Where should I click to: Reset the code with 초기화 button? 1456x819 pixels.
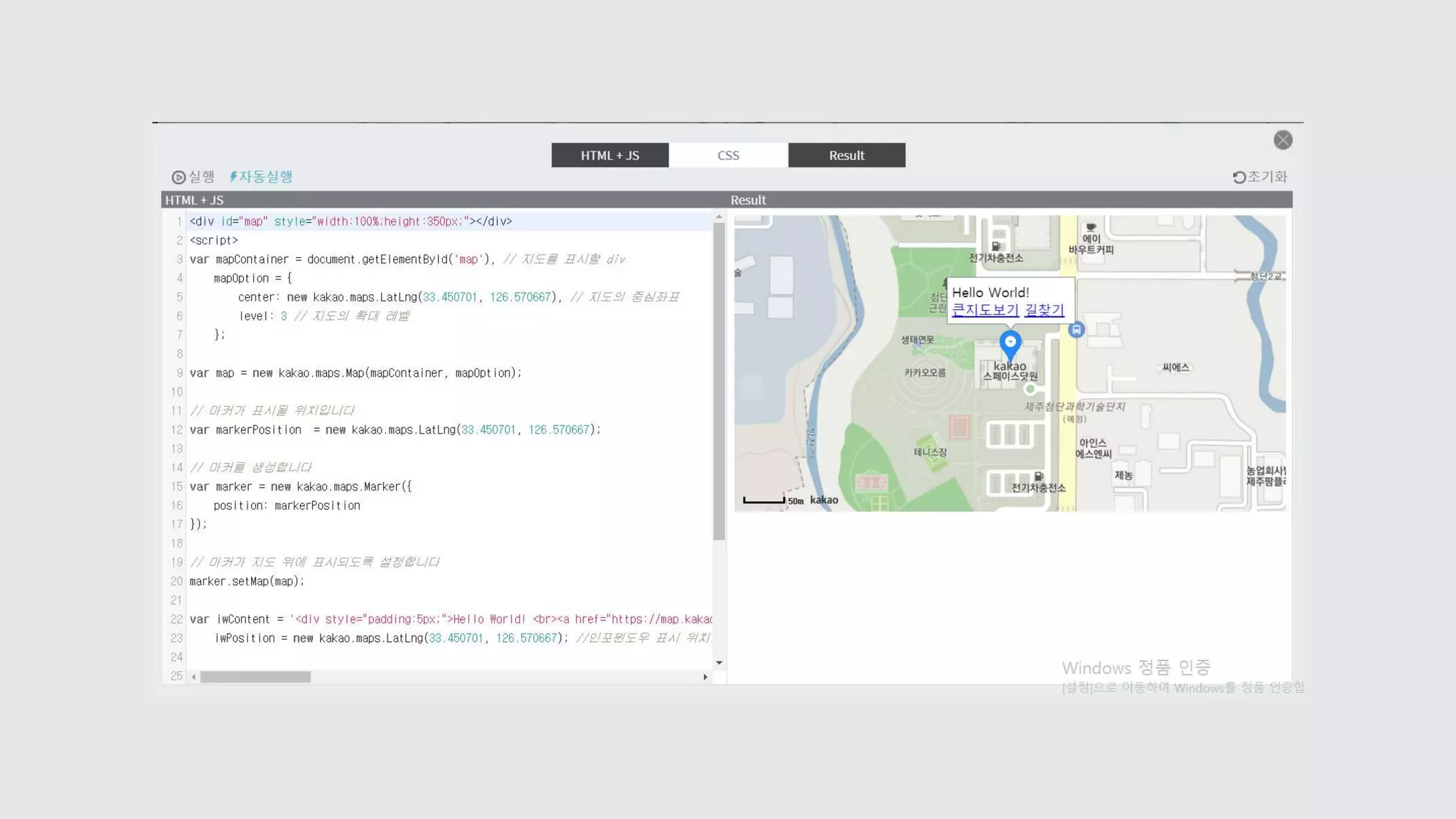pos(1260,177)
